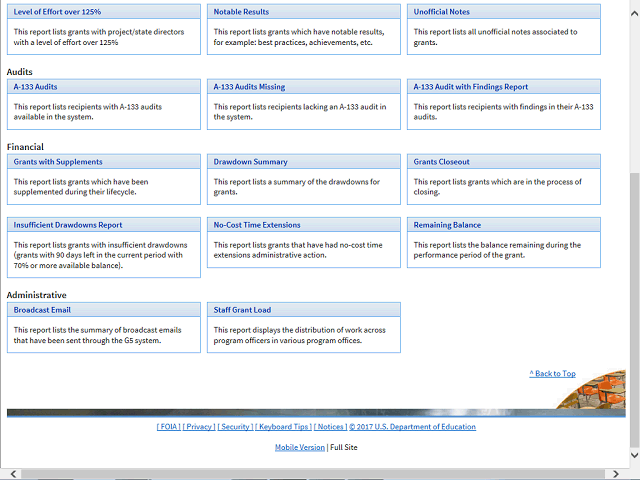Click the 'Audits' section heading
This screenshot has width=640, height=480.
click(20, 72)
